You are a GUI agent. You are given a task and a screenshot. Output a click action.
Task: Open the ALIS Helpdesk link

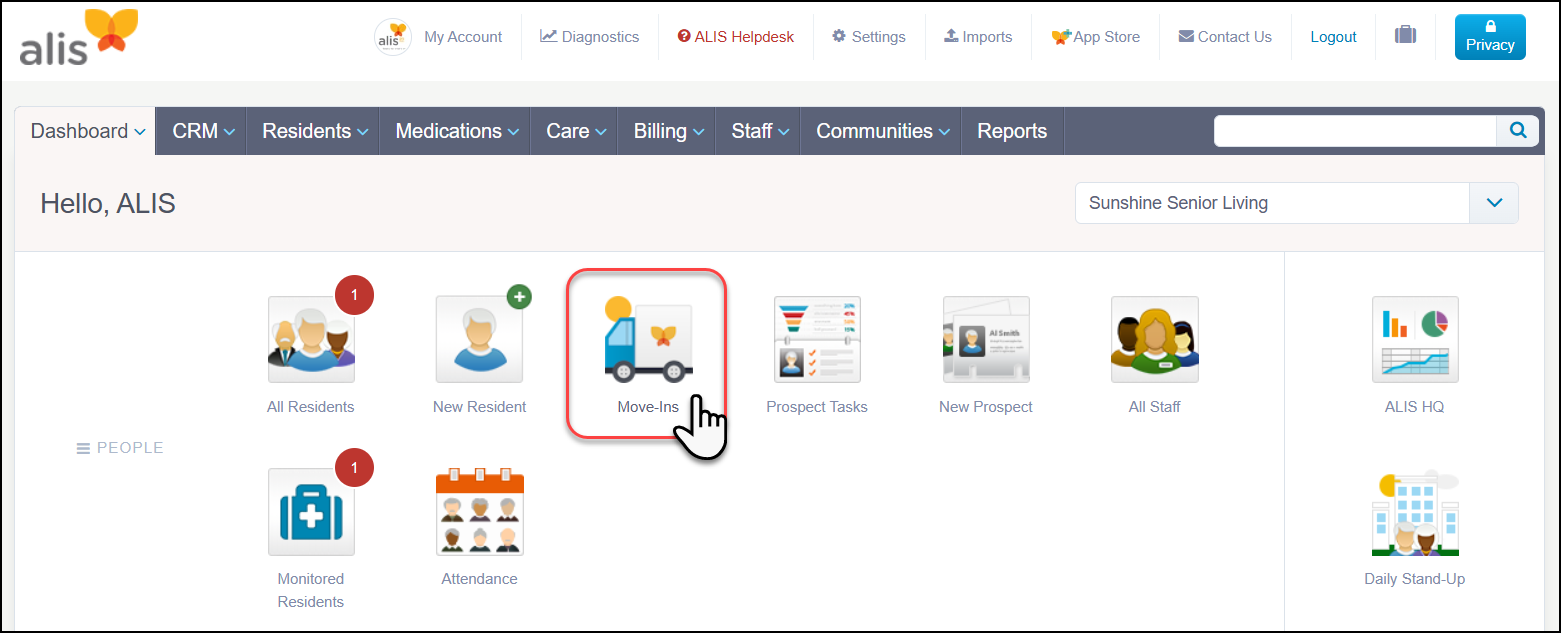(x=736, y=37)
